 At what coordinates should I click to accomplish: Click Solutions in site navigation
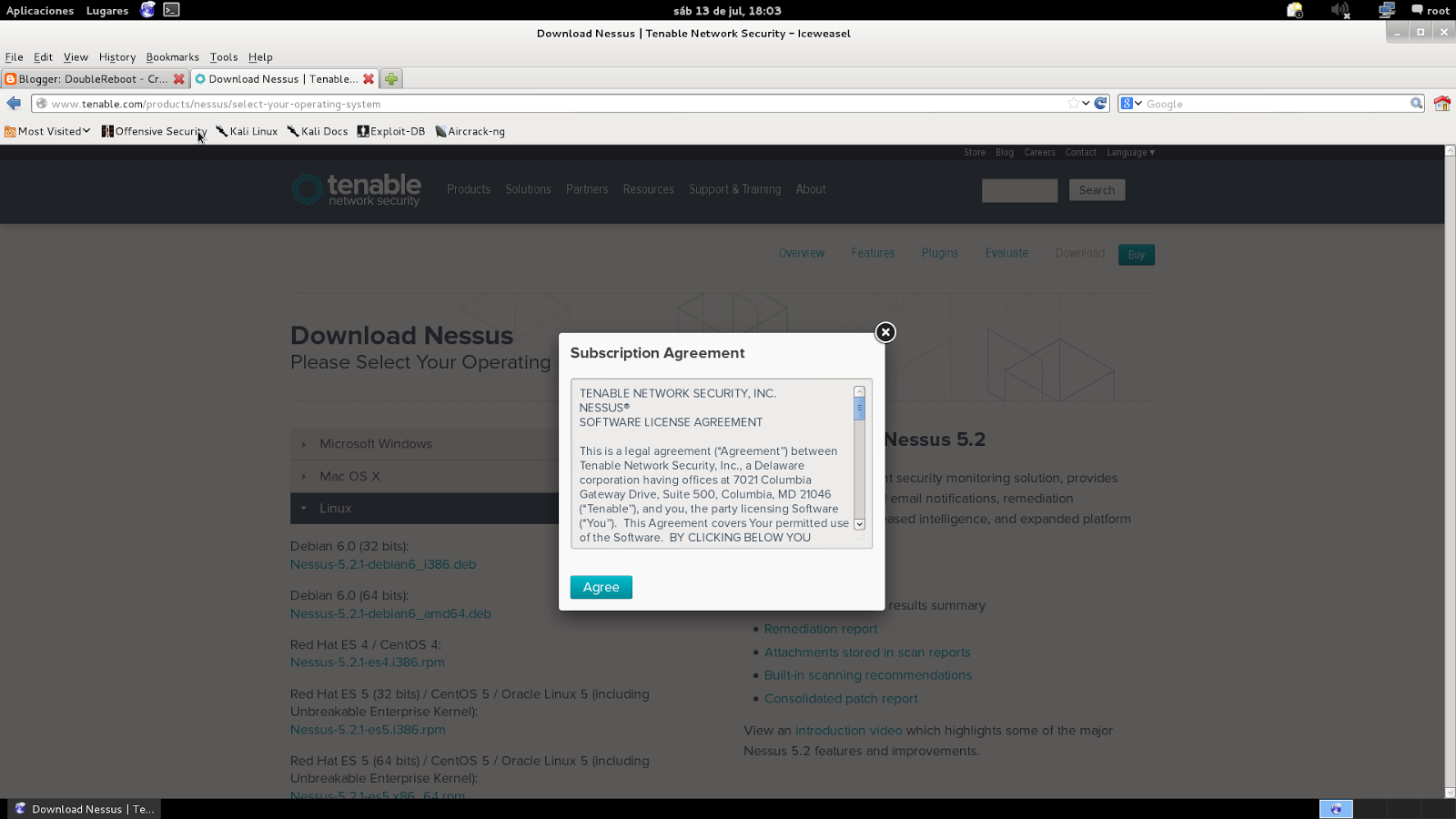click(x=529, y=189)
